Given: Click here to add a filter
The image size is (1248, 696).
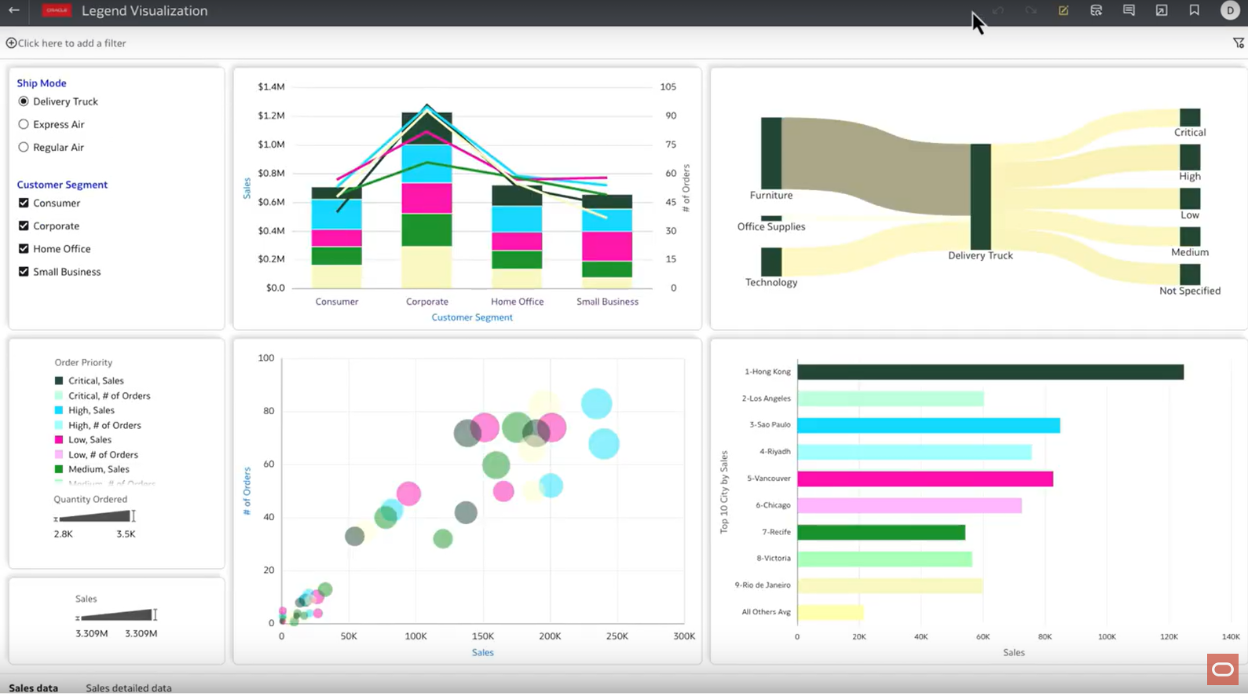Looking at the screenshot, I should click(66, 43).
